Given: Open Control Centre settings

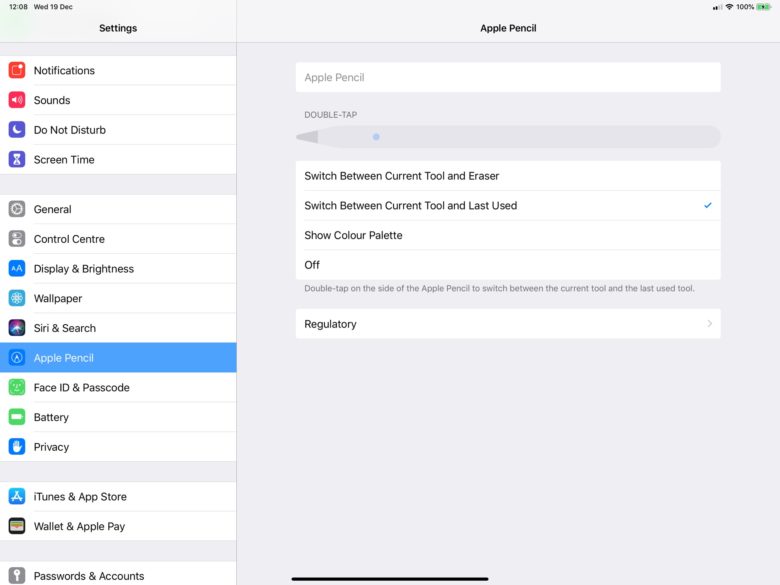Looking at the screenshot, I should [118, 239].
